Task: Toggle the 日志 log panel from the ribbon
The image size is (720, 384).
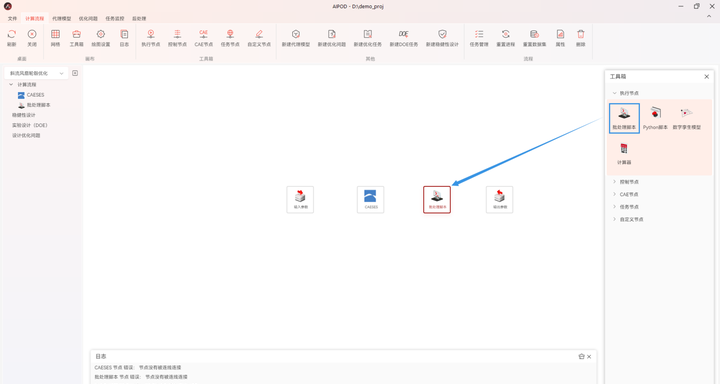Action: point(124,34)
